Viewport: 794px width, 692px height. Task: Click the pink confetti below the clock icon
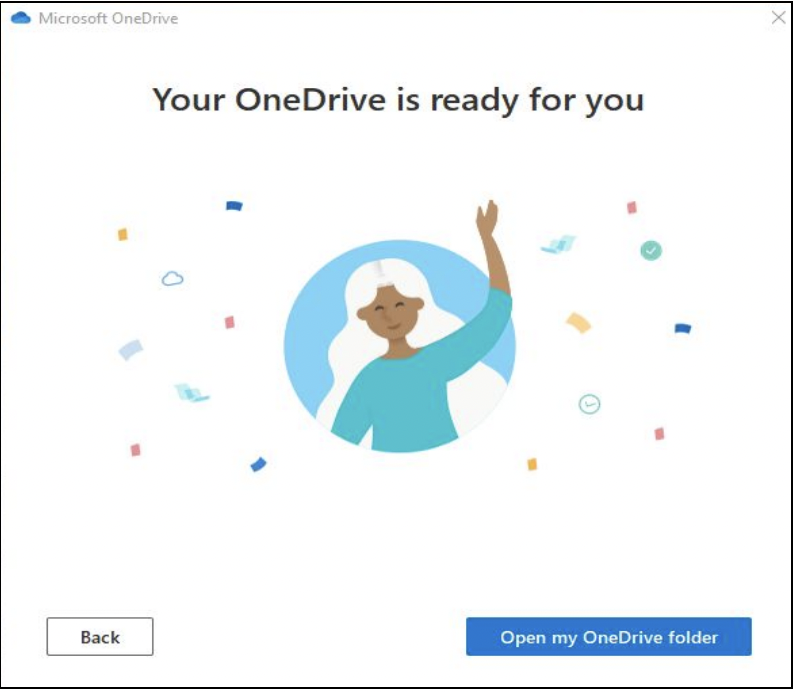point(659,434)
